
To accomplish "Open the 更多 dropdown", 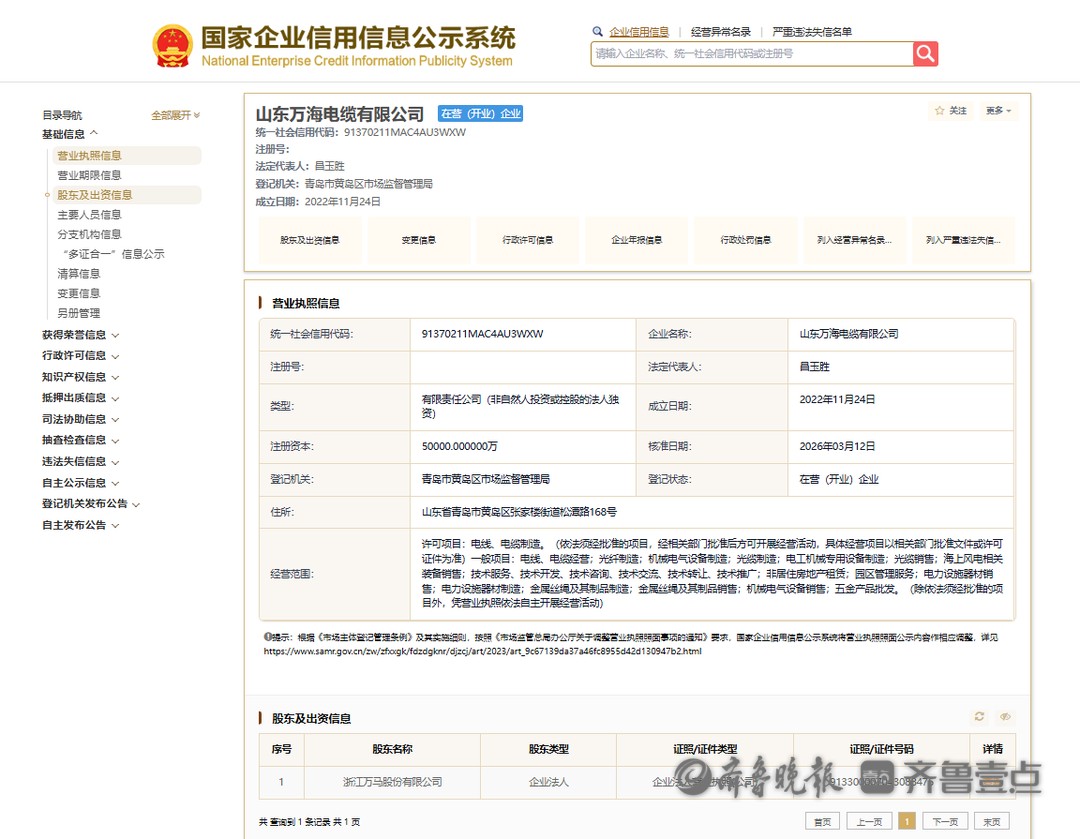I will tap(998, 111).
